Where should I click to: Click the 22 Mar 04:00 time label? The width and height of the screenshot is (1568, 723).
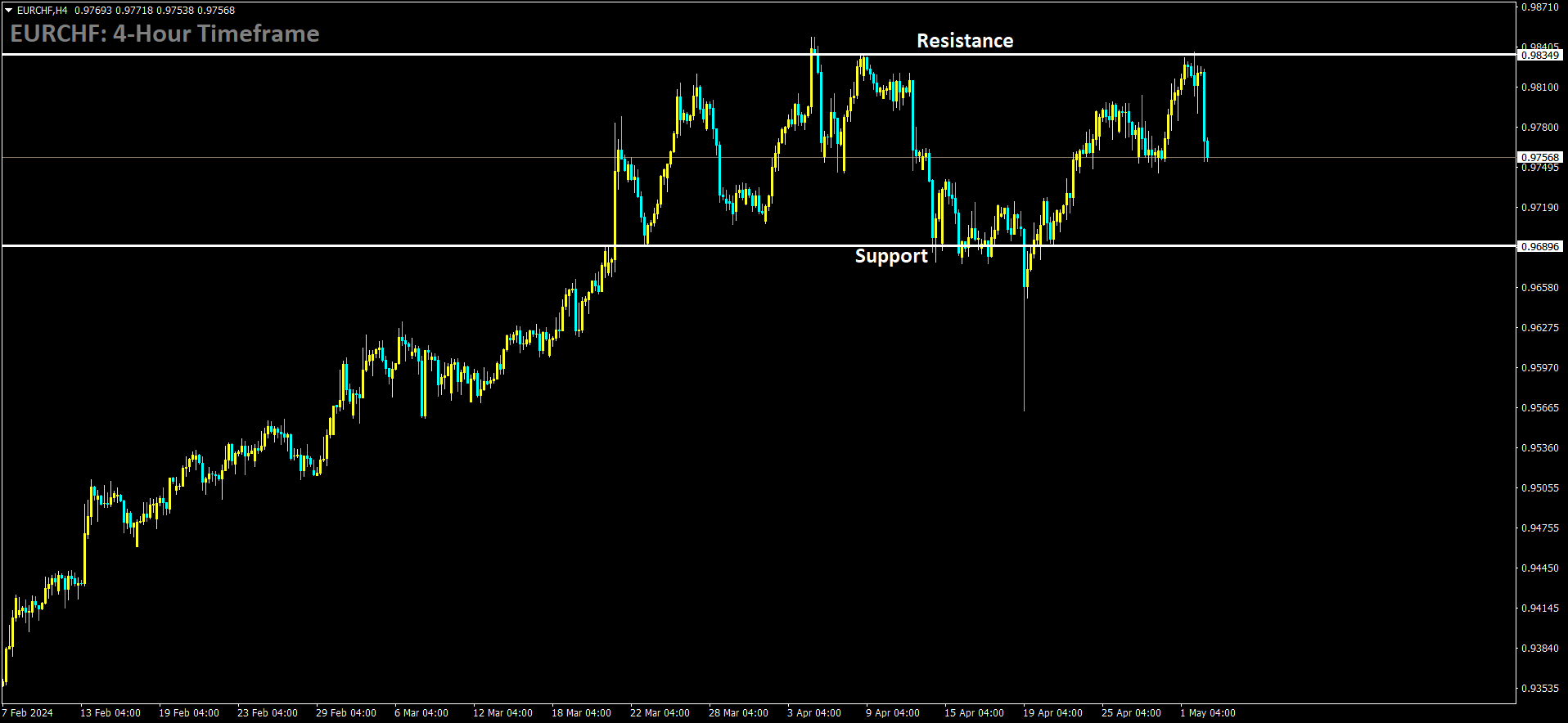click(660, 713)
